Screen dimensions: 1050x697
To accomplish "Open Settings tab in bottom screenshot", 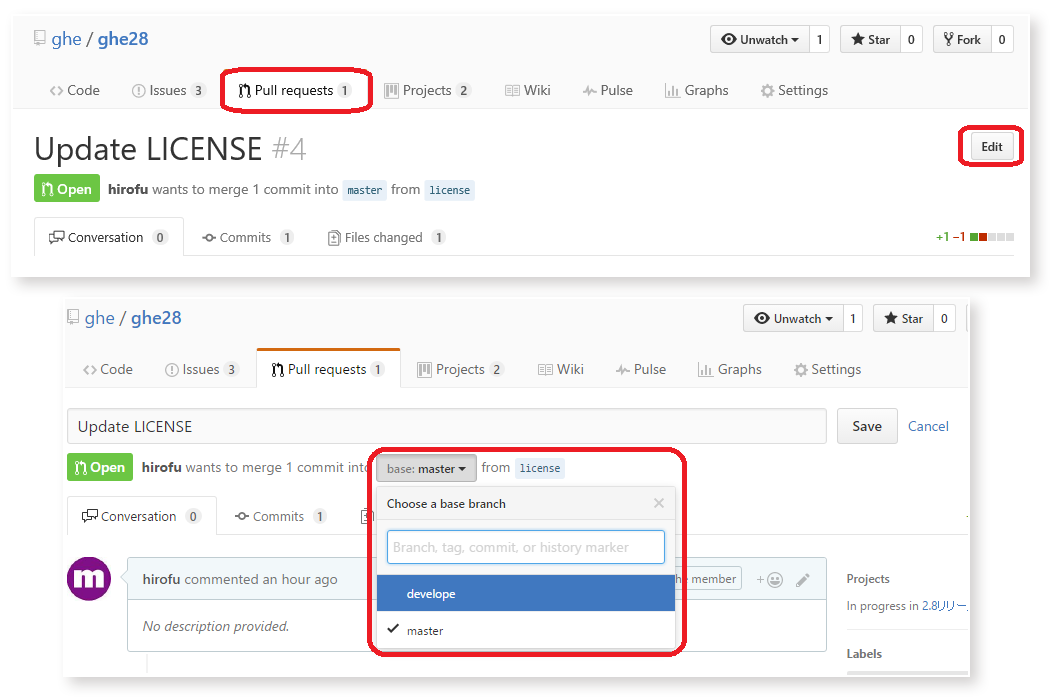I will 828,370.
